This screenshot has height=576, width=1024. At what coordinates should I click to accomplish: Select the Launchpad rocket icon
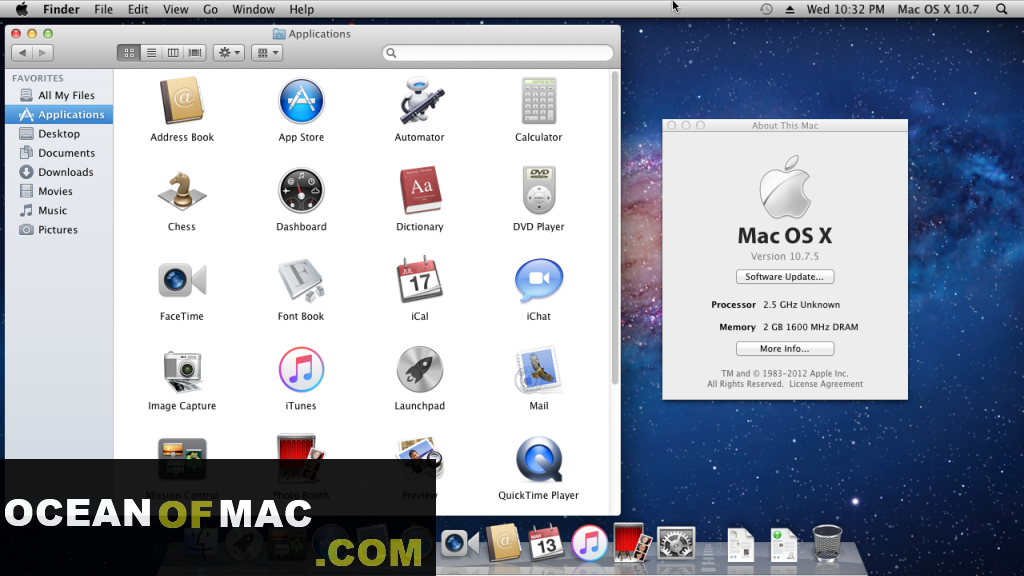point(420,370)
